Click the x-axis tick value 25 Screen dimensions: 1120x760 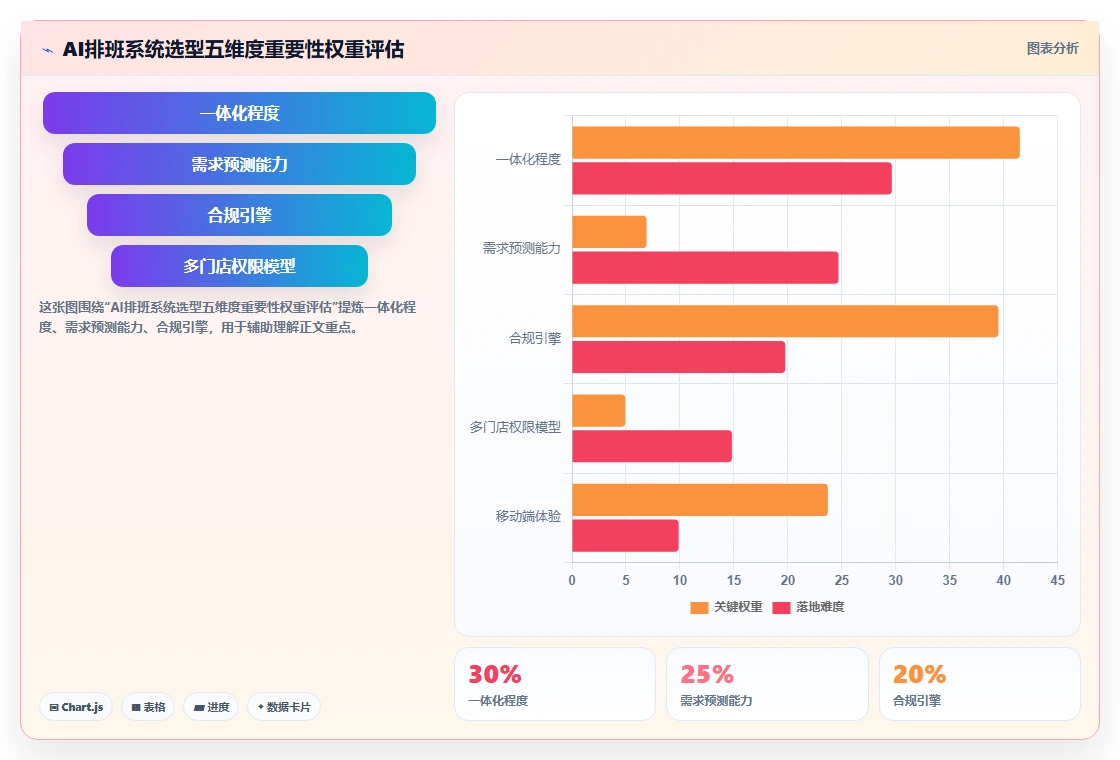point(841,581)
